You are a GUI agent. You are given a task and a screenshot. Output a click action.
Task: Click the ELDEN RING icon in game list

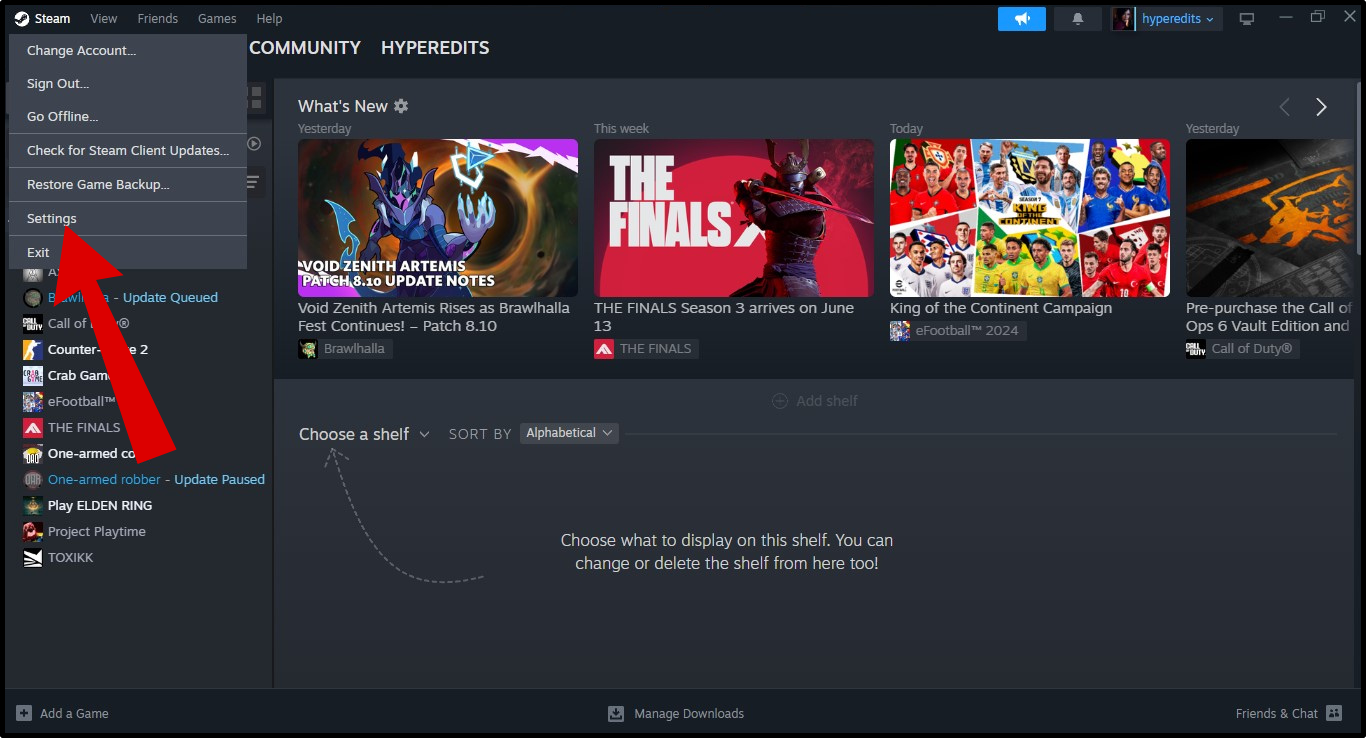pos(33,506)
